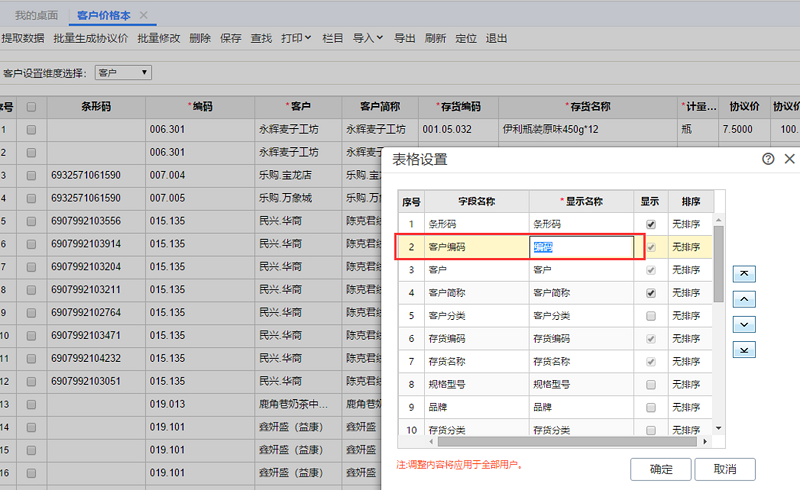Open help icon in 表格设置 dialog
The height and width of the screenshot is (490, 800).
tap(768, 159)
